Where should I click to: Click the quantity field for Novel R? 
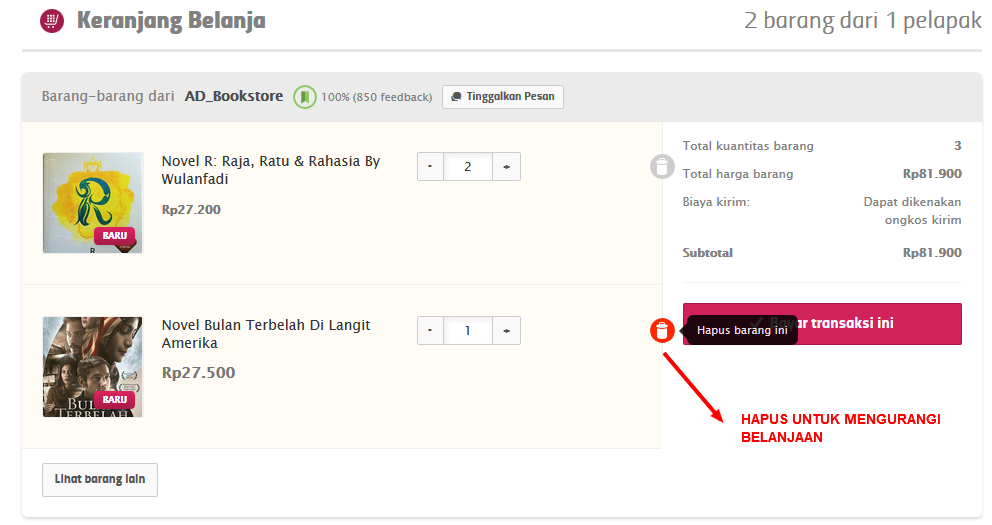(468, 167)
